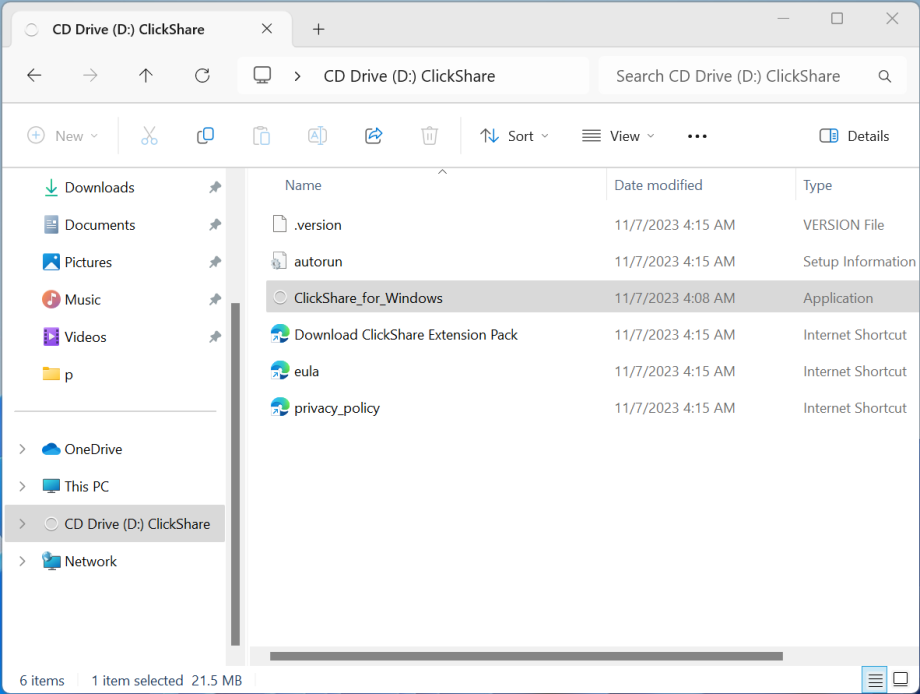Viewport: 920px width, 694px height.
Task: Open Music in the sidebar
Action: pos(82,300)
